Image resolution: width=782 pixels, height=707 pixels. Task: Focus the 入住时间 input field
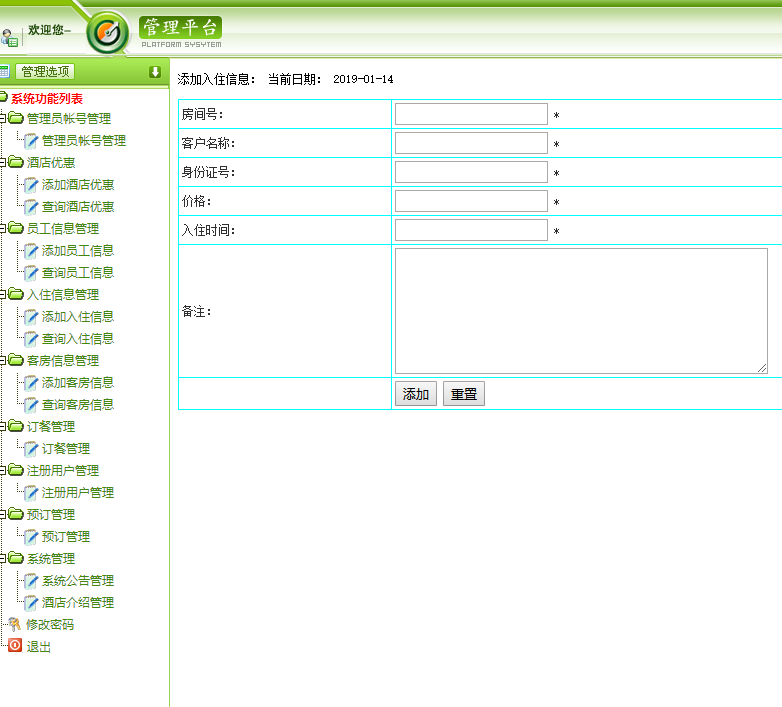point(471,230)
